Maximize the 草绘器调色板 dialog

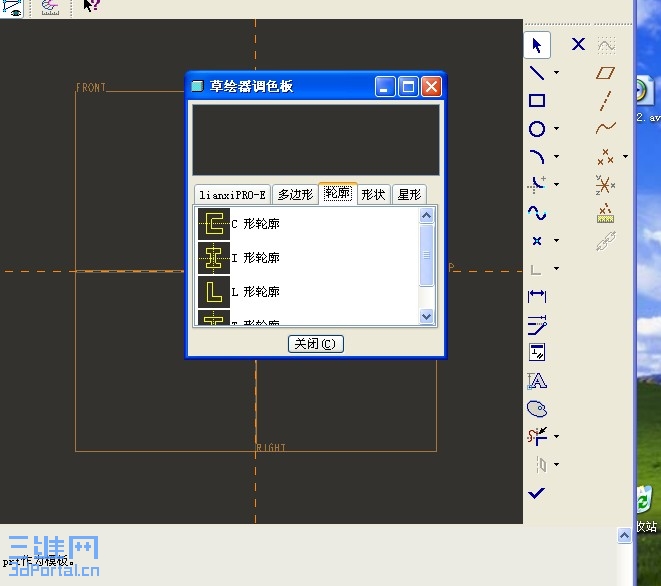pyautogui.click(x=408, y=87)
